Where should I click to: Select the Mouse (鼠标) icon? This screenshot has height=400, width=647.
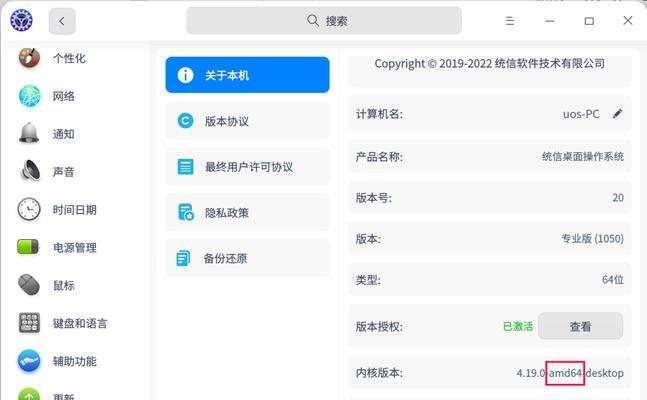coord(29,285)
